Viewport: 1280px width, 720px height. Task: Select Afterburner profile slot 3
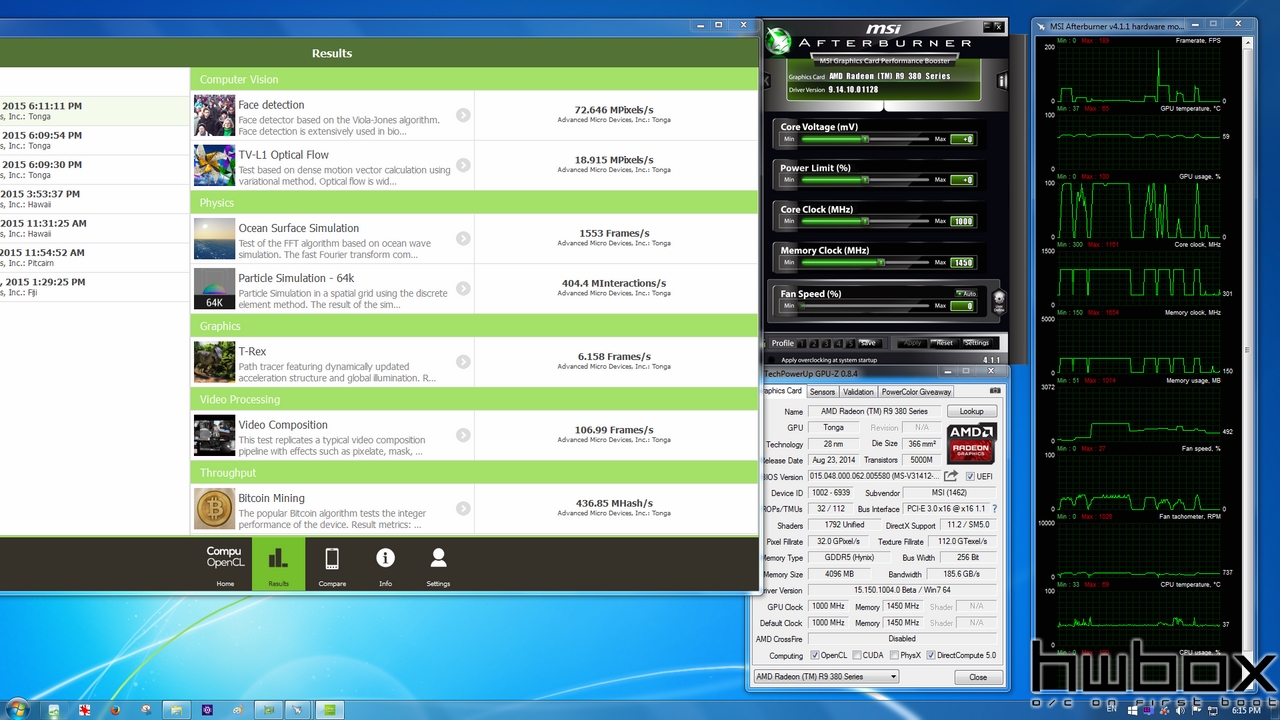pos(826,343)
